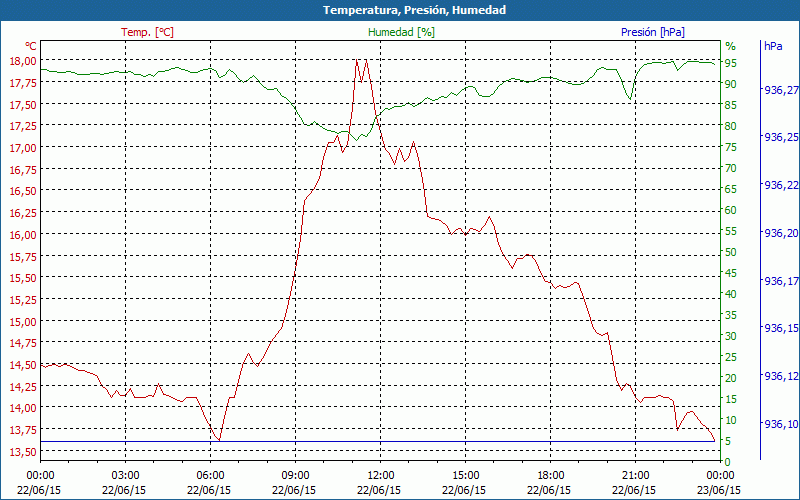Click the '40' humidity axis value
Viewport: 800px width, 500px height.
(x=731, y=294)
